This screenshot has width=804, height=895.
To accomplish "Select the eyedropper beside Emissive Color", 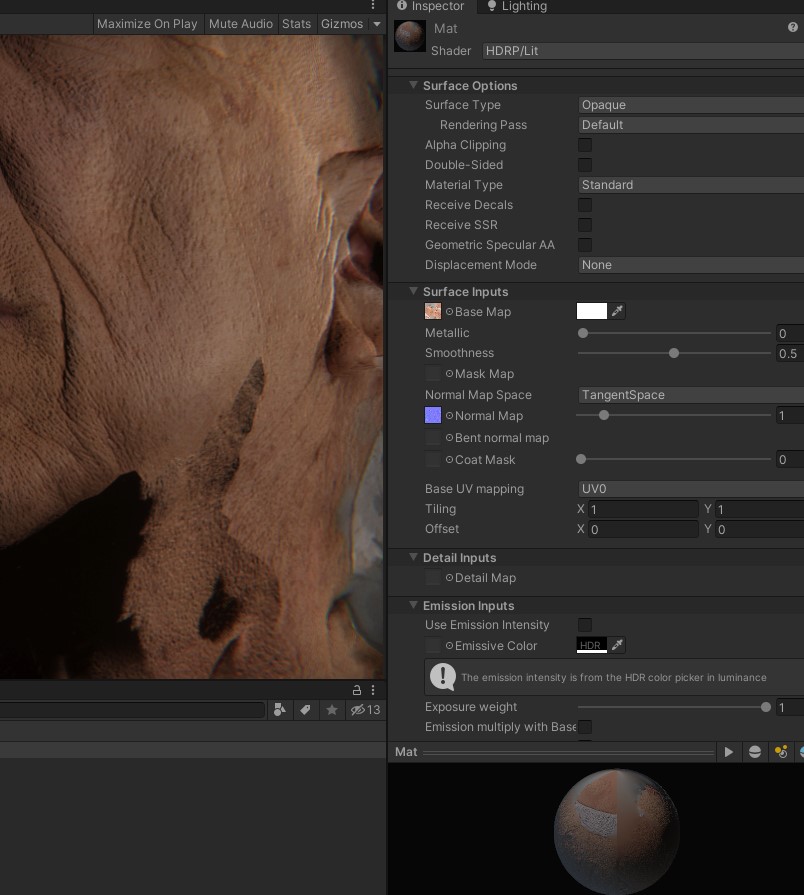I will [618, 646].
